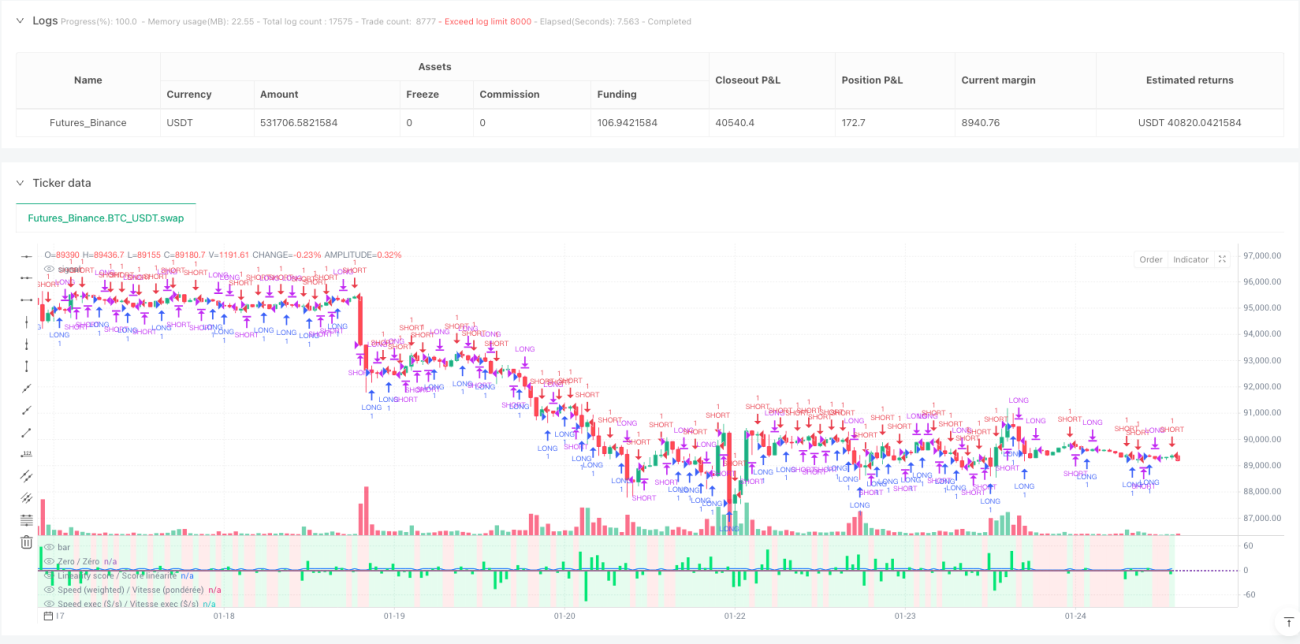Toggle Speed (weighted) indicator eye
The image size is (1300, 644).
pyautogui.click(x=48, y=590)
